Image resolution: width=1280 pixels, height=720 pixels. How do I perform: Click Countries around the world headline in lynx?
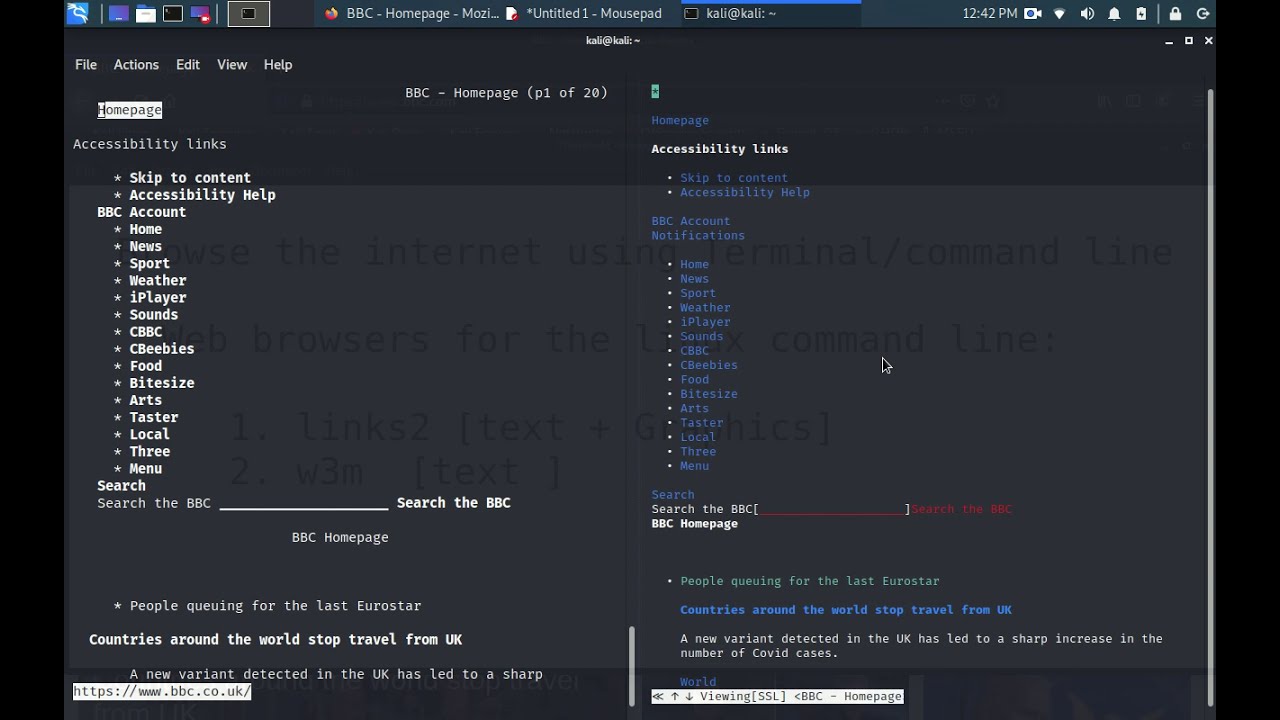(275, 640)
